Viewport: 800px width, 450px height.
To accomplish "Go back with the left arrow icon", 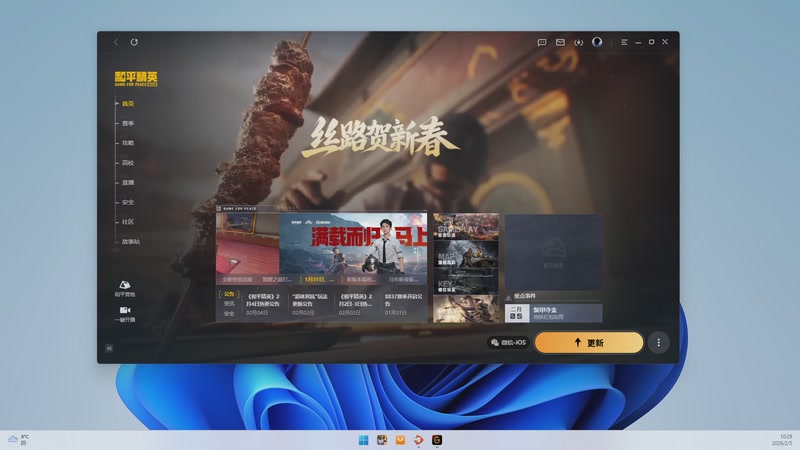I will 116,42.
